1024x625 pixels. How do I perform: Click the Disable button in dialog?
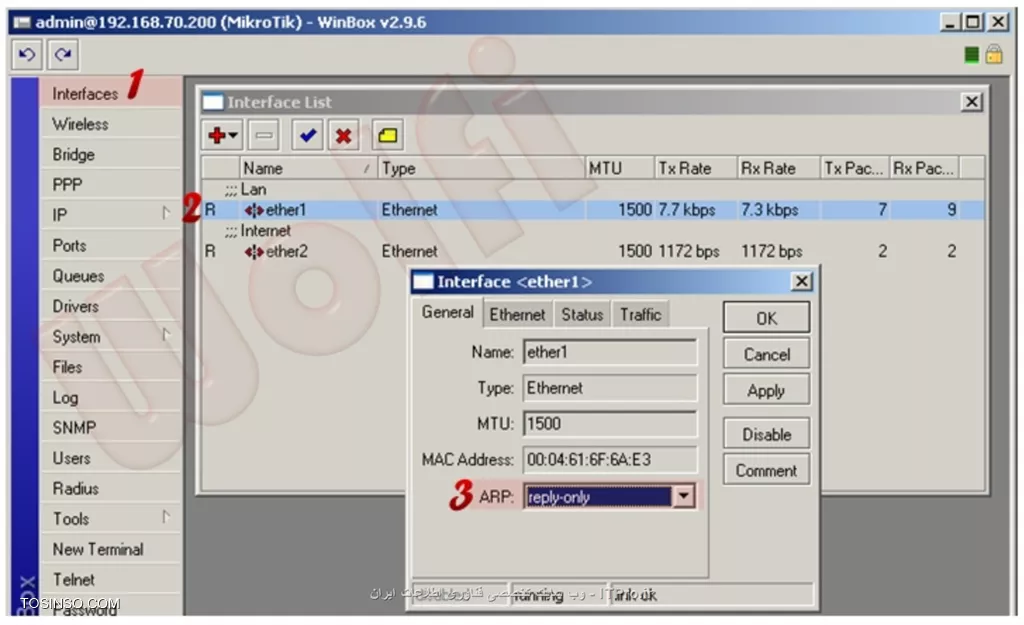766,434
